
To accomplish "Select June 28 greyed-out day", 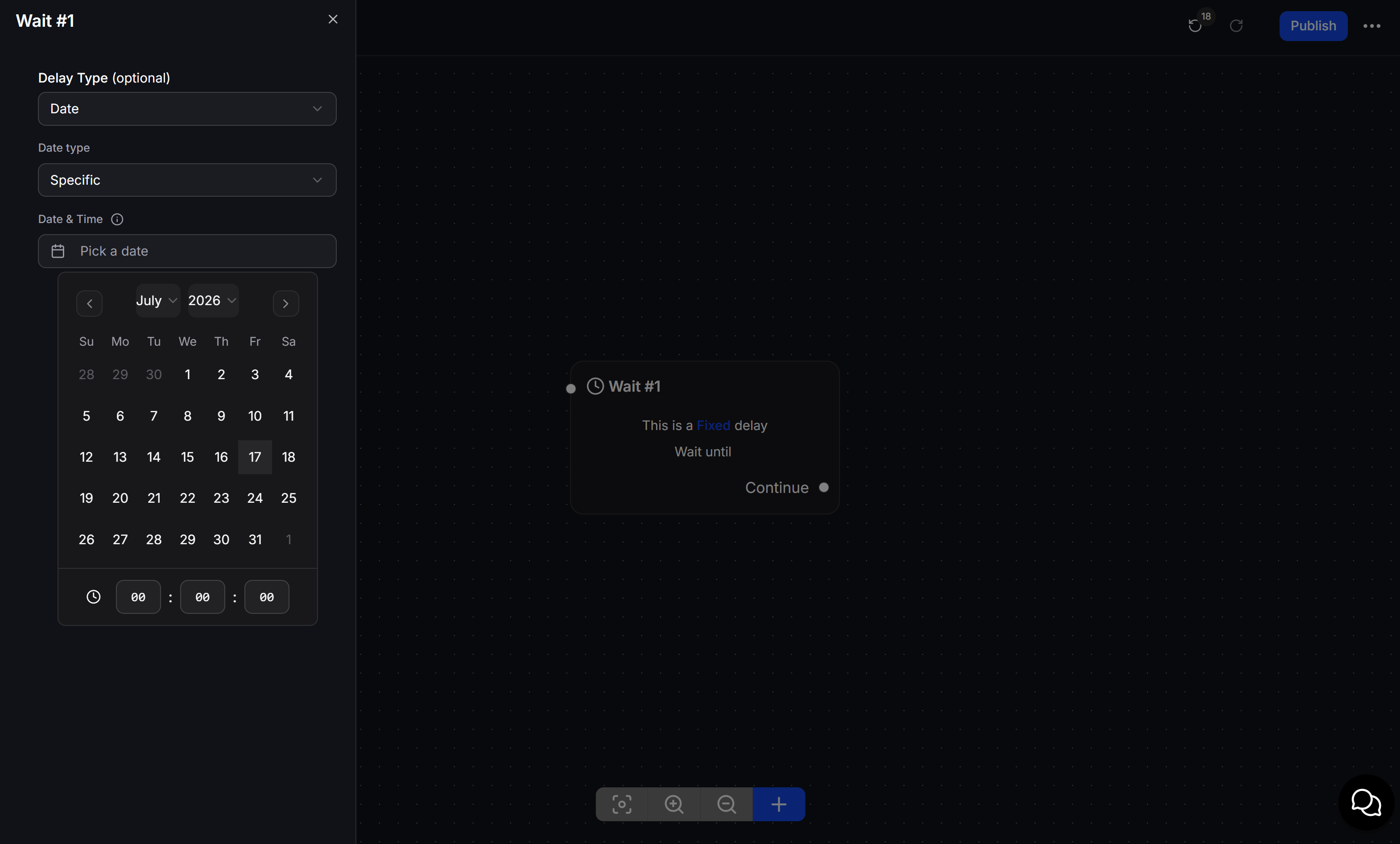I will (x=87, y=375).
